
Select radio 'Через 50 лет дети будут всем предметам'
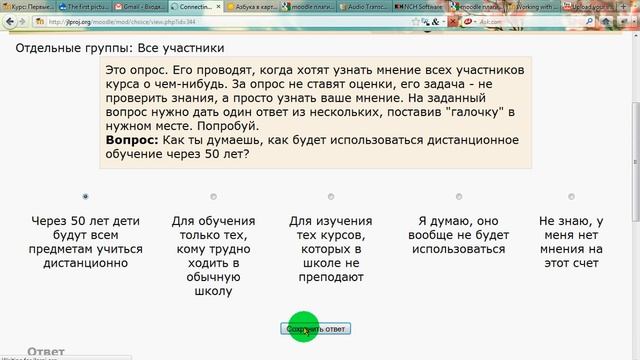tap(85, 196)
